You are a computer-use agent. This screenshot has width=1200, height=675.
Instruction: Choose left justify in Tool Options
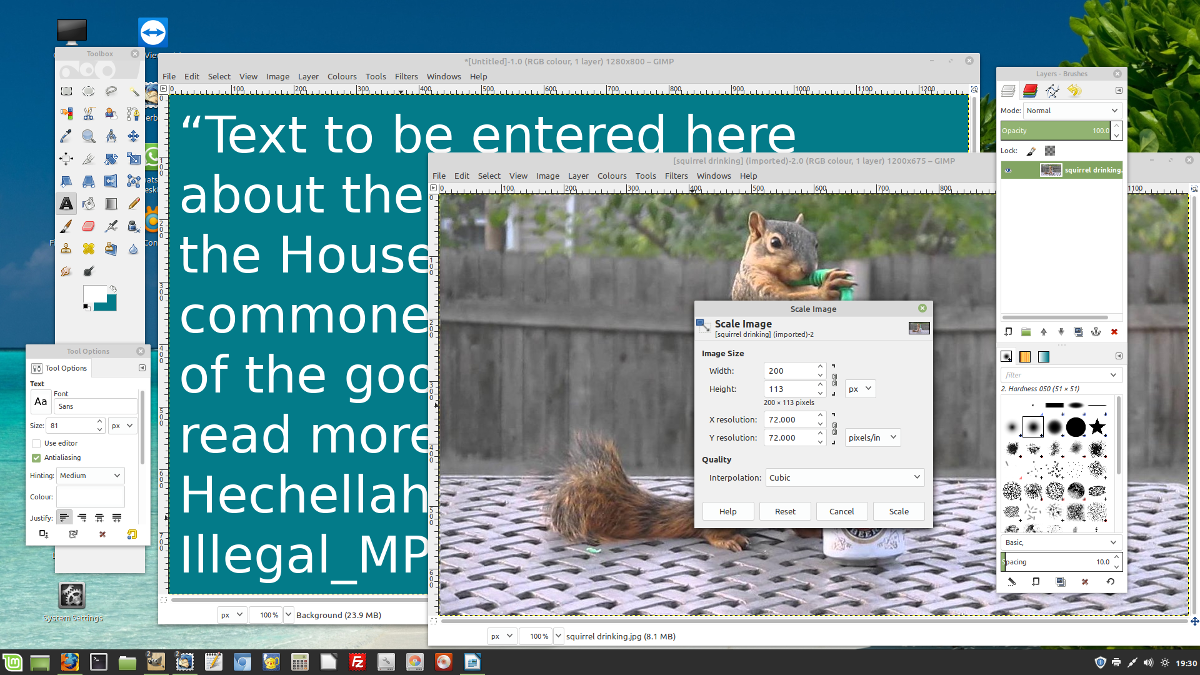coord(64,517)
